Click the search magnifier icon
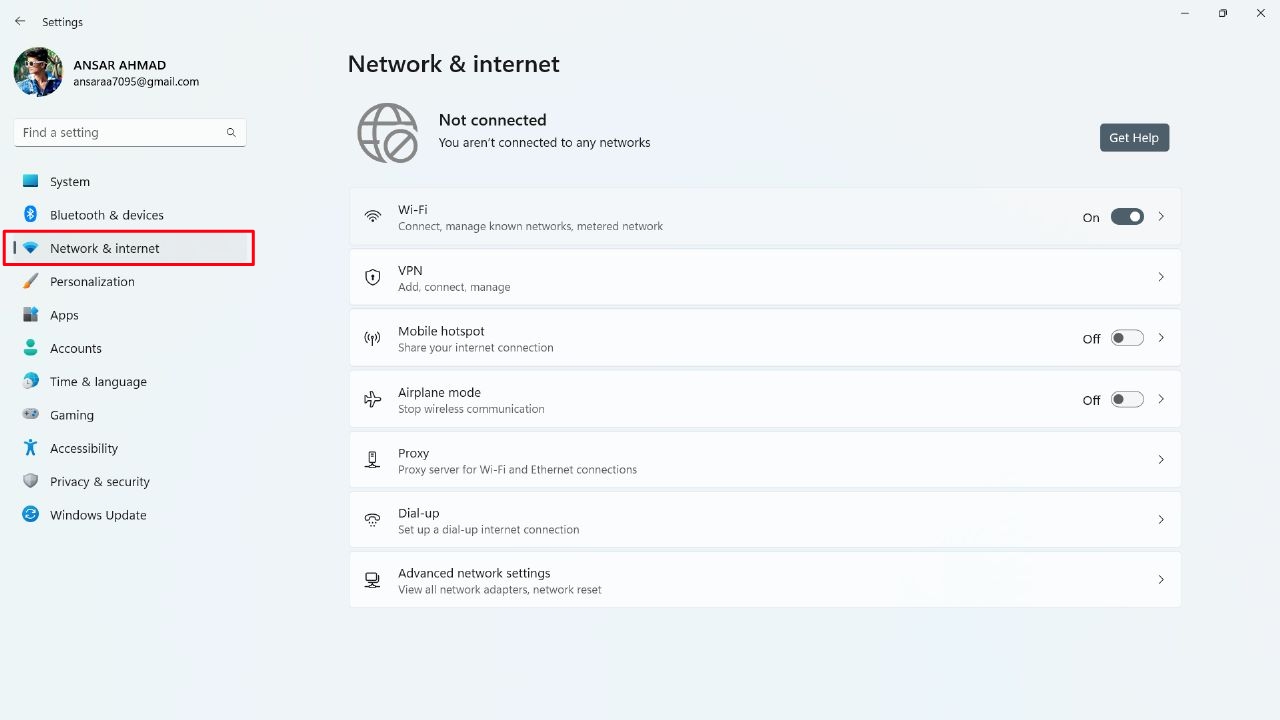Screen dimensions: 1280x720 point(231,132)
